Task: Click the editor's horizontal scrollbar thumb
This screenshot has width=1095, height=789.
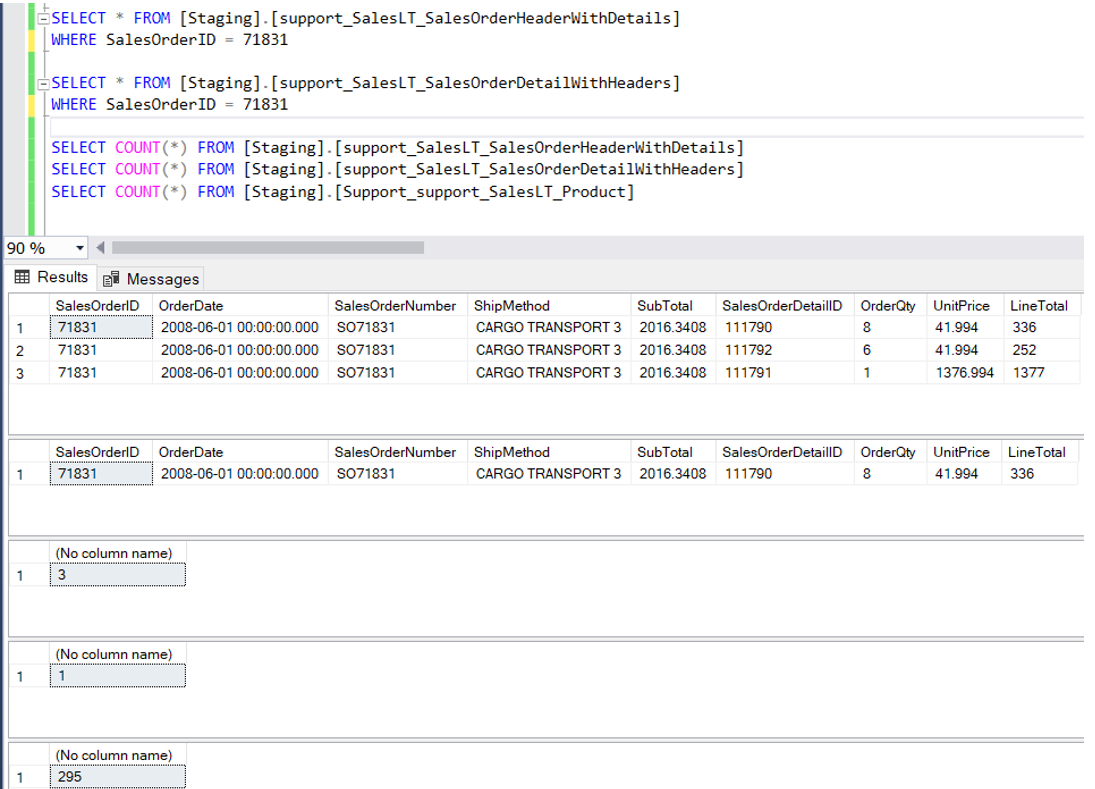Action: coord(268,247)
